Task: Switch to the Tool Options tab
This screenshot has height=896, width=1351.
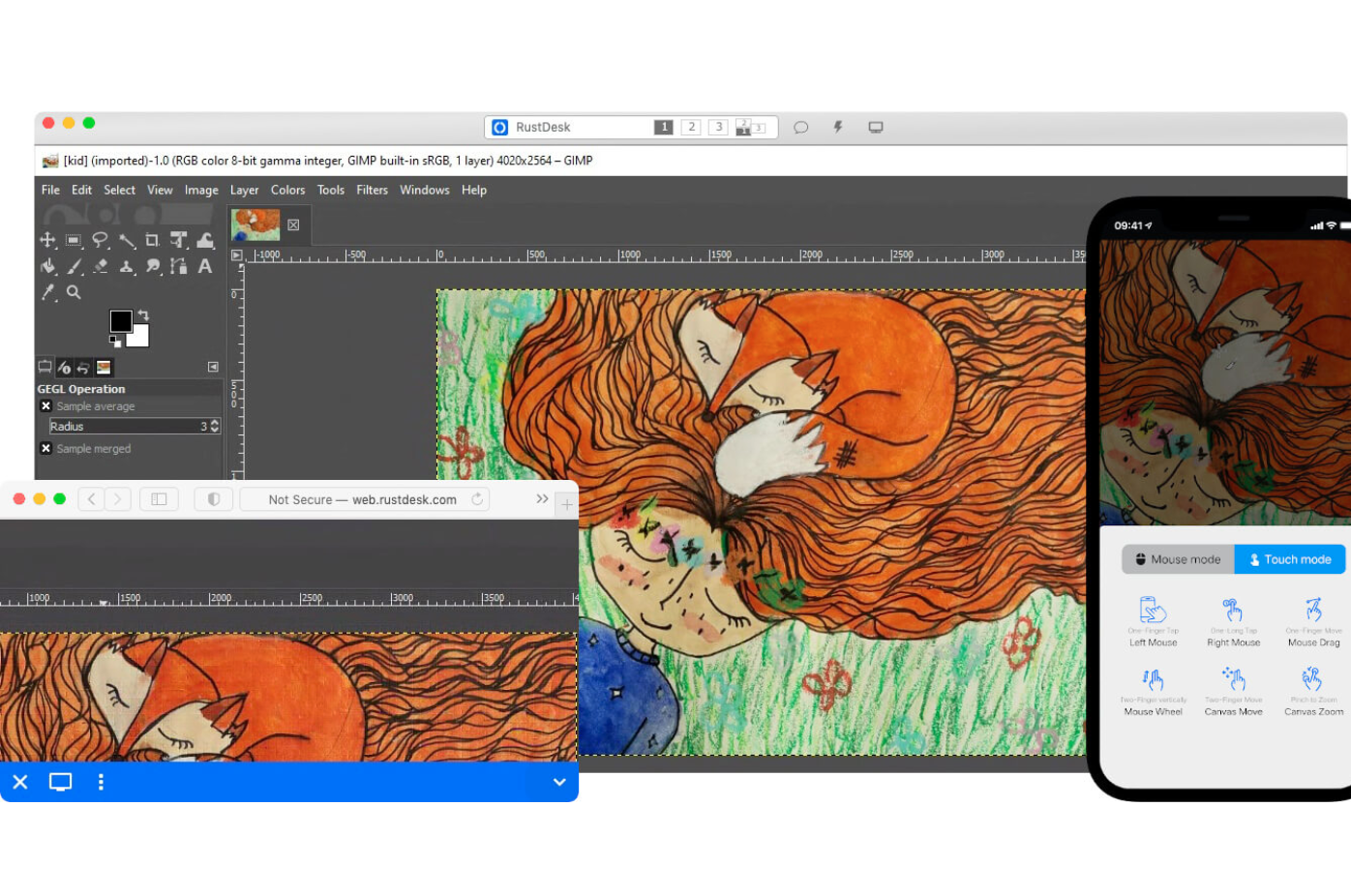Action: click(45, 368)
